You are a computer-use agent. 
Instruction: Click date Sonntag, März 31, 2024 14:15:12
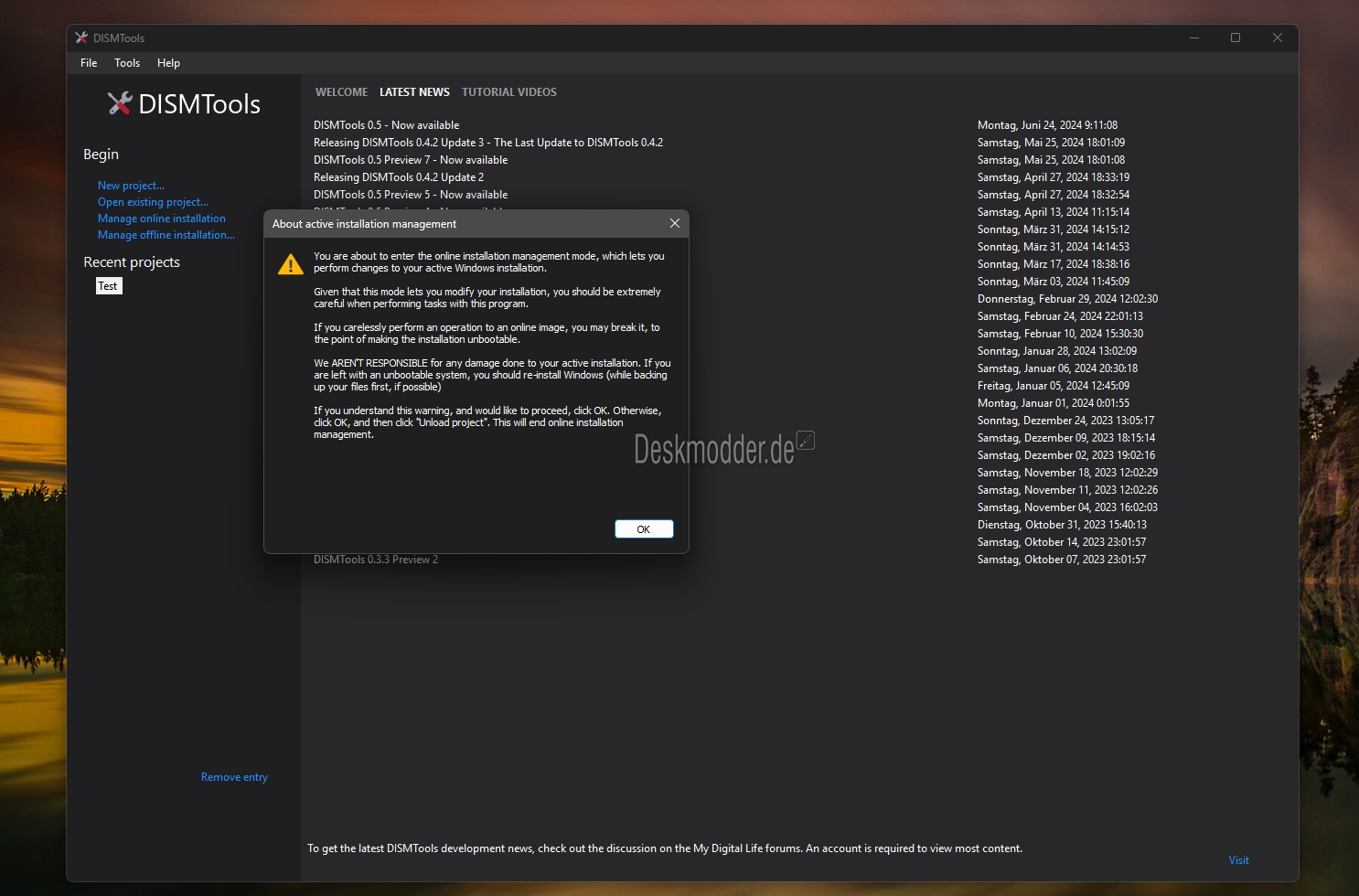(1054, 229)
